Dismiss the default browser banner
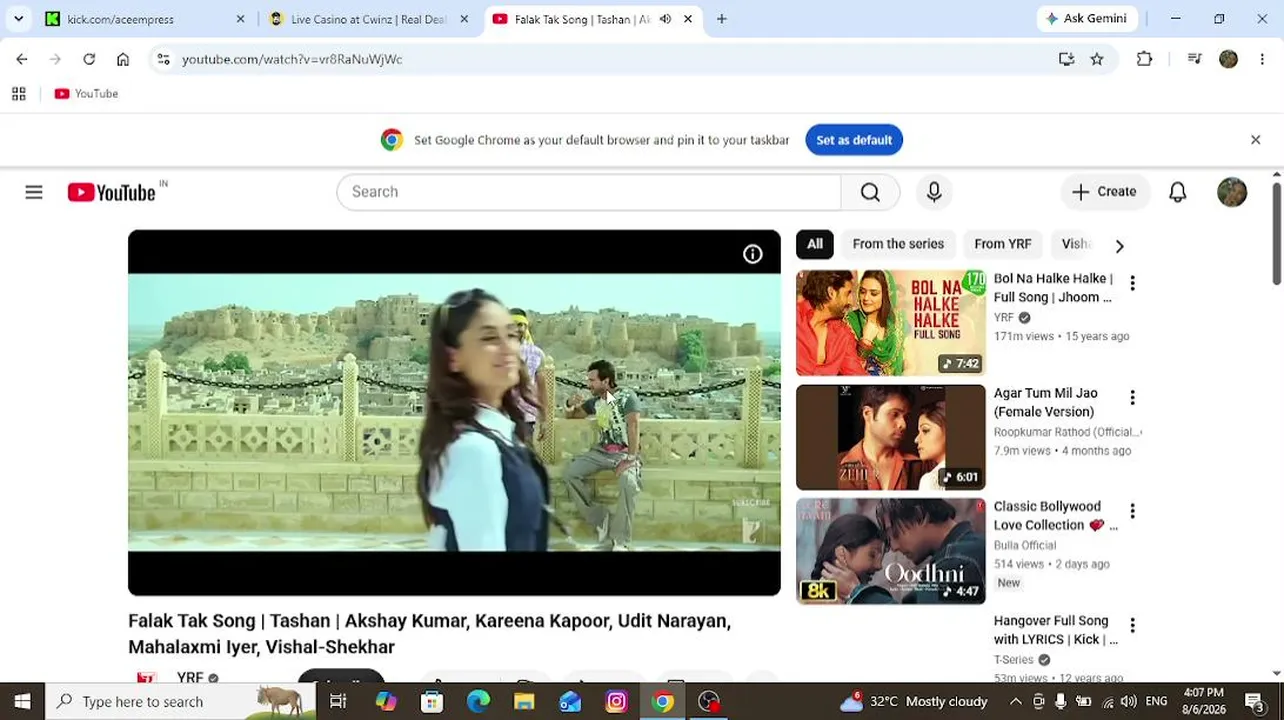The width and height of the screenshot is (1284, 720). pos(1256,140)
